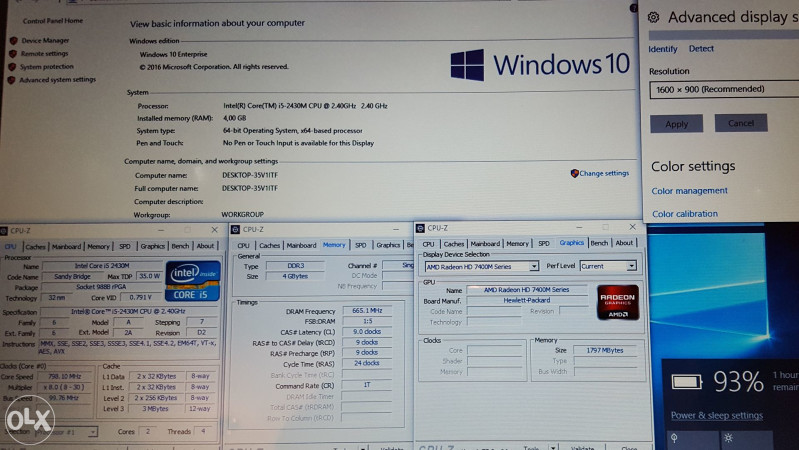Click the battery icon next to 93%
The height and width of the screenshot is (450, 799).
(686, 381)
